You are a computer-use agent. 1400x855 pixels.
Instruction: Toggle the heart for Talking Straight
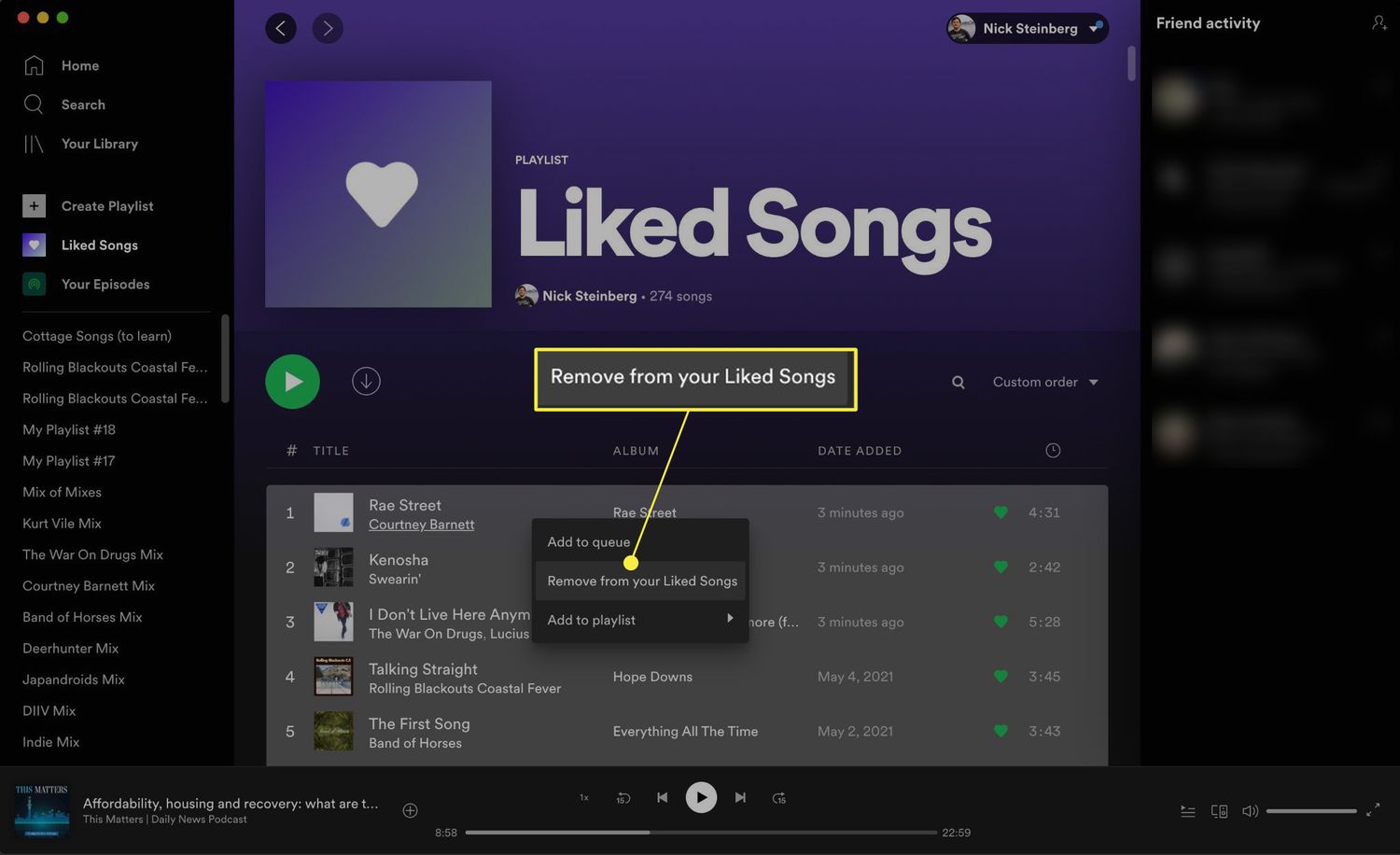coord(1001,677)
